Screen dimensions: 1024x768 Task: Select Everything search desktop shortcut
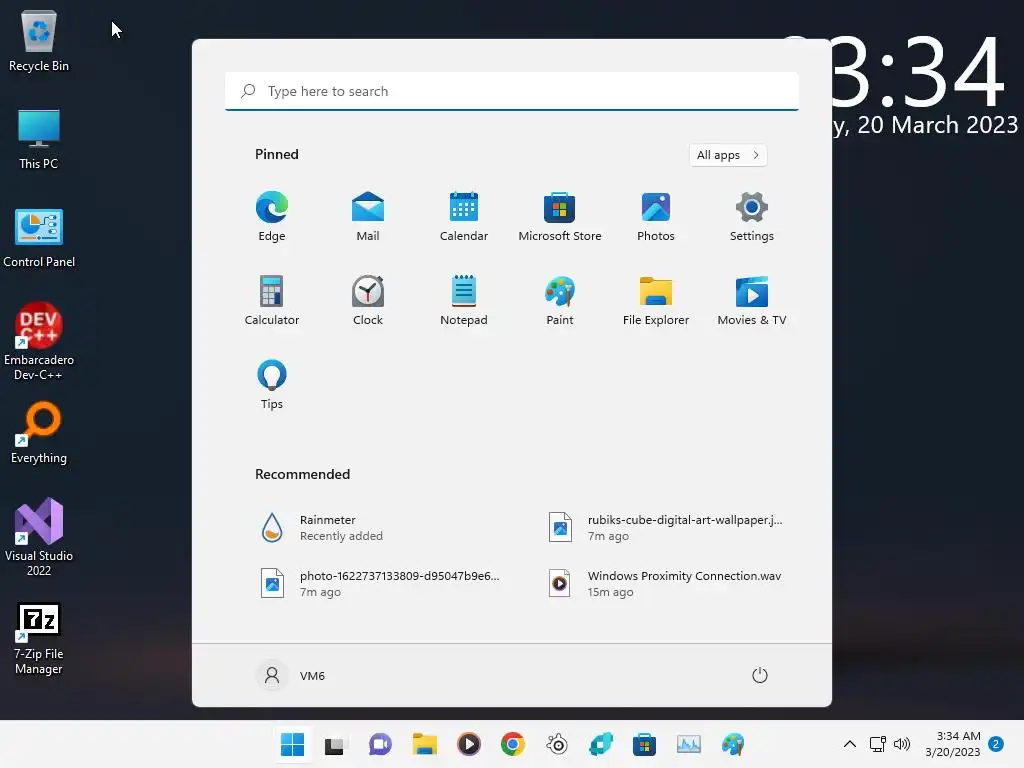[39, 433]
